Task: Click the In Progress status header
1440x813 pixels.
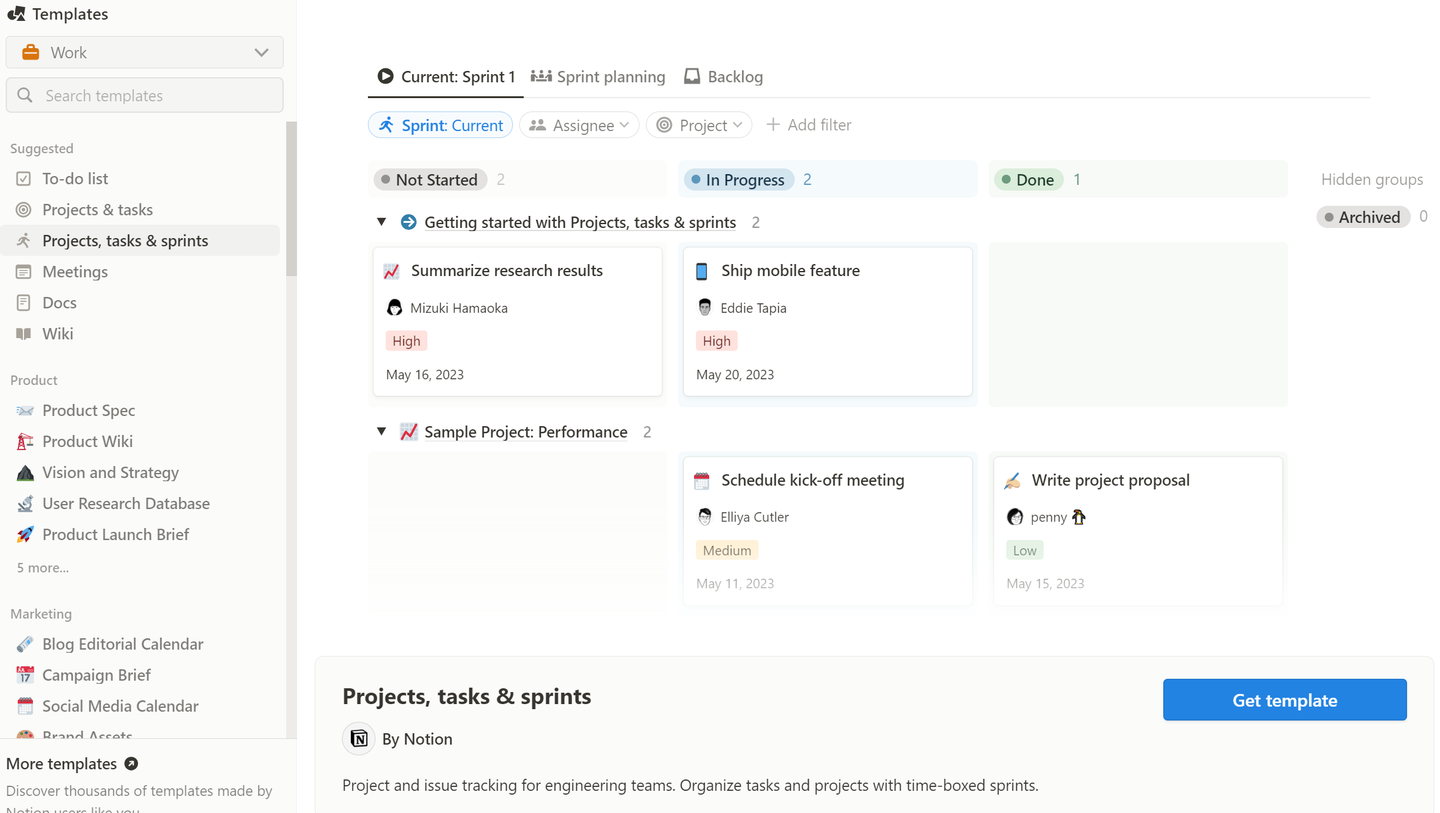Action: (739, 180)
